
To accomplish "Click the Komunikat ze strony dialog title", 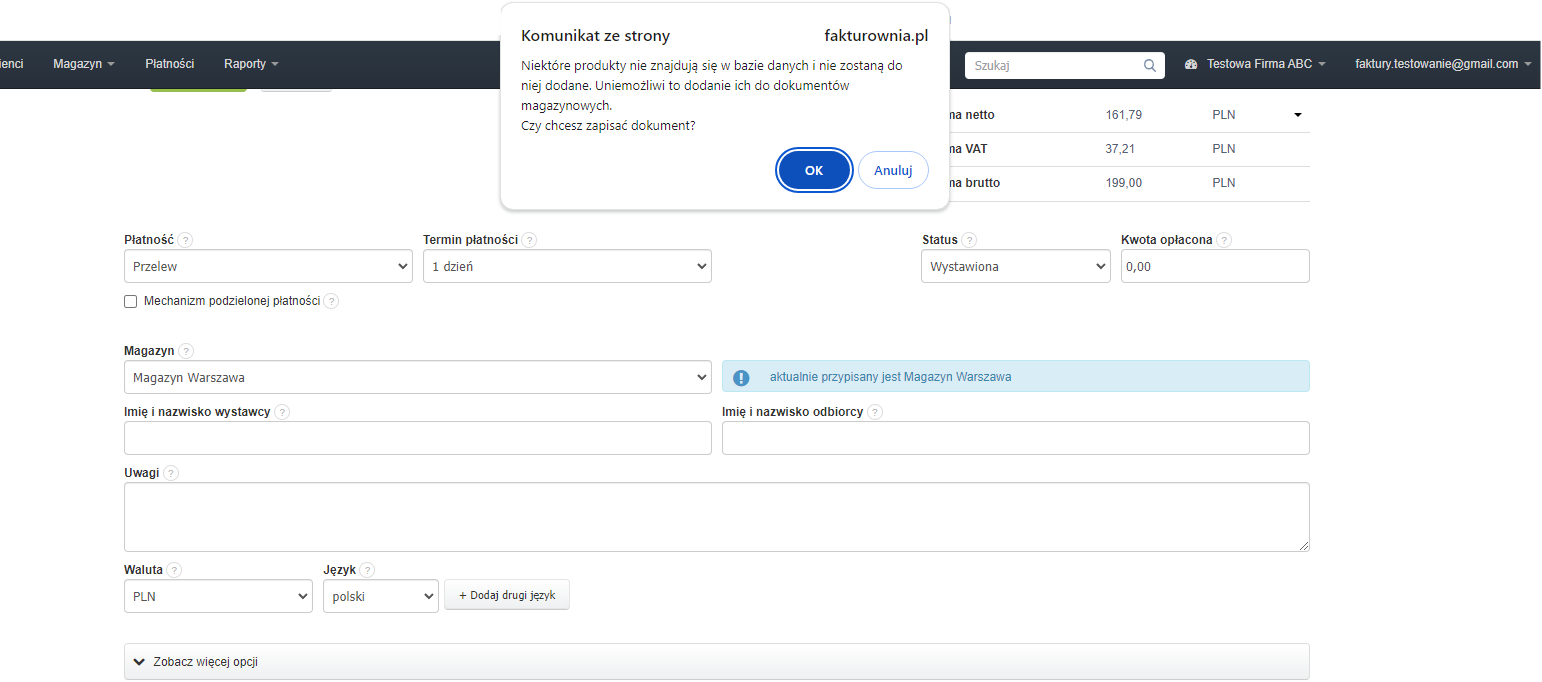I will (595, 36).
